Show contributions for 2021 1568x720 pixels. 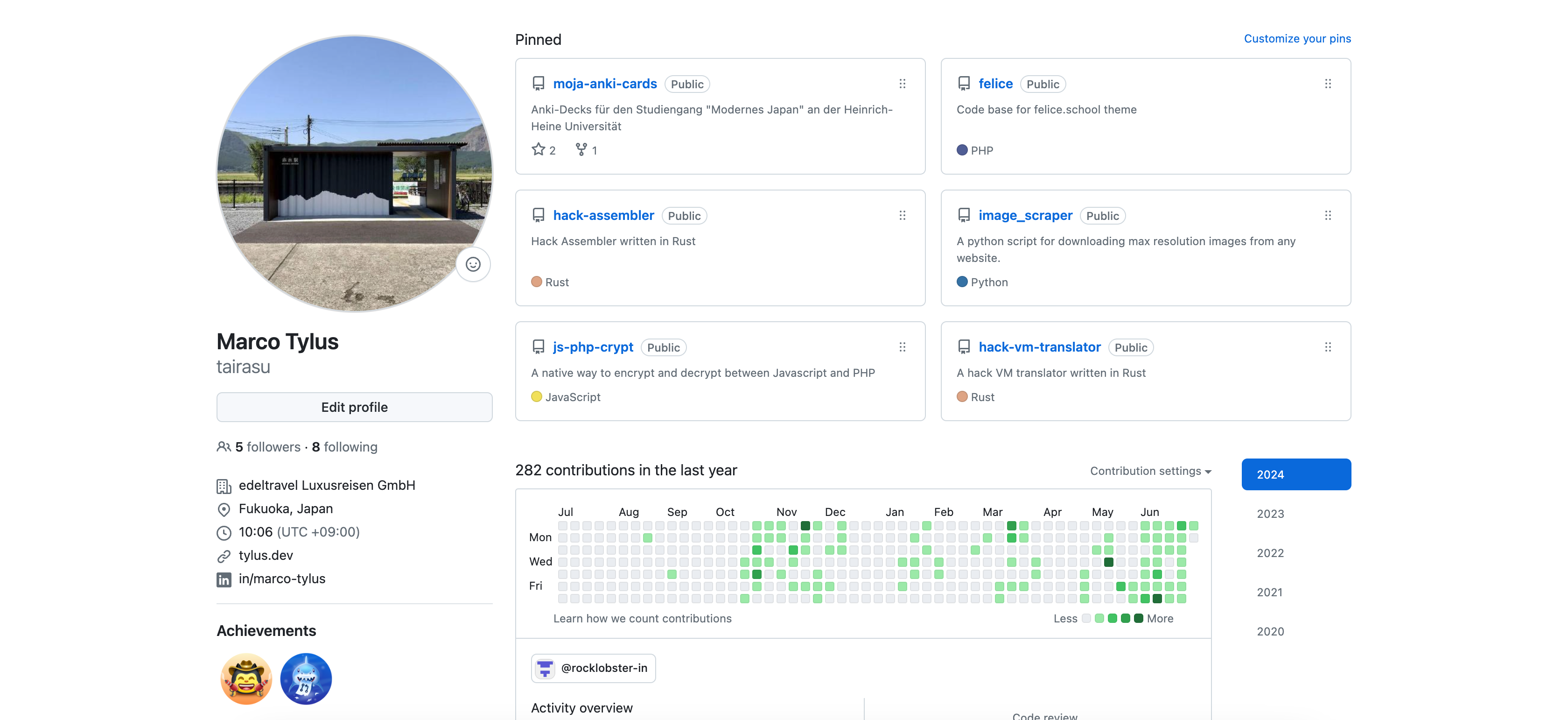coord(1269,592)
